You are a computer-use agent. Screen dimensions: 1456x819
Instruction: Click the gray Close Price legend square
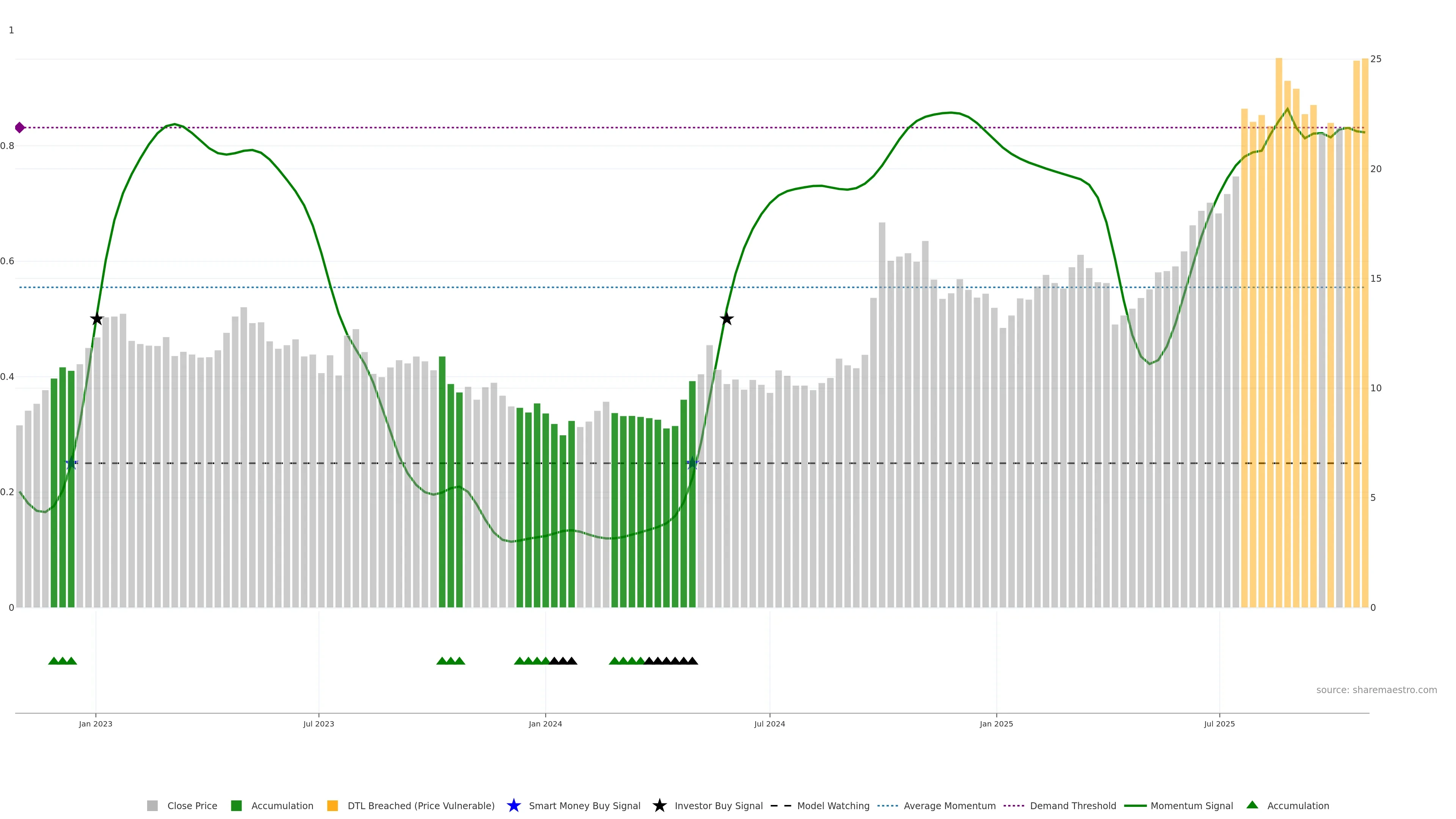[x=152, y=806]
